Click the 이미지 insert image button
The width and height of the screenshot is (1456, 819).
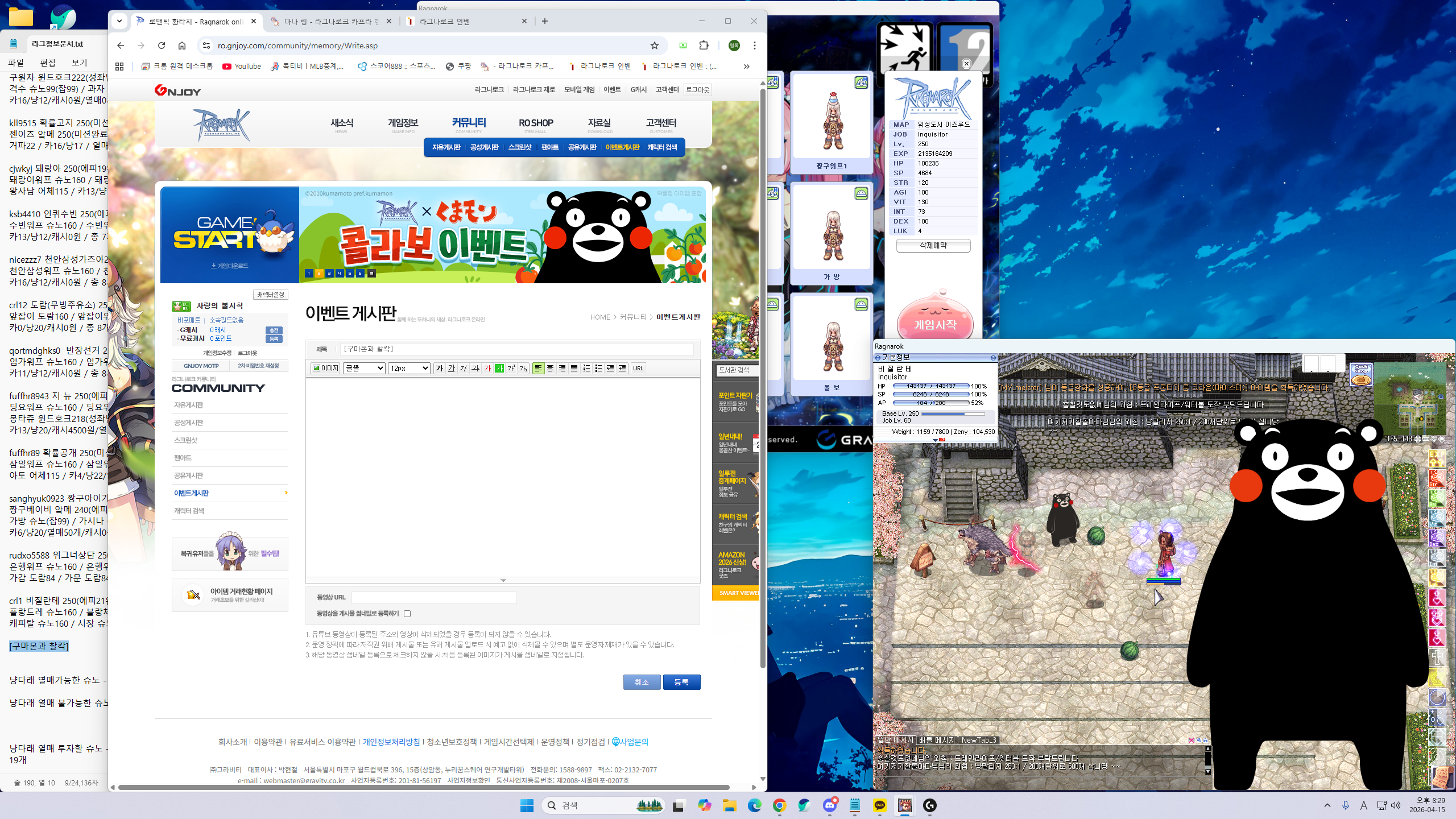pos(325,368)
